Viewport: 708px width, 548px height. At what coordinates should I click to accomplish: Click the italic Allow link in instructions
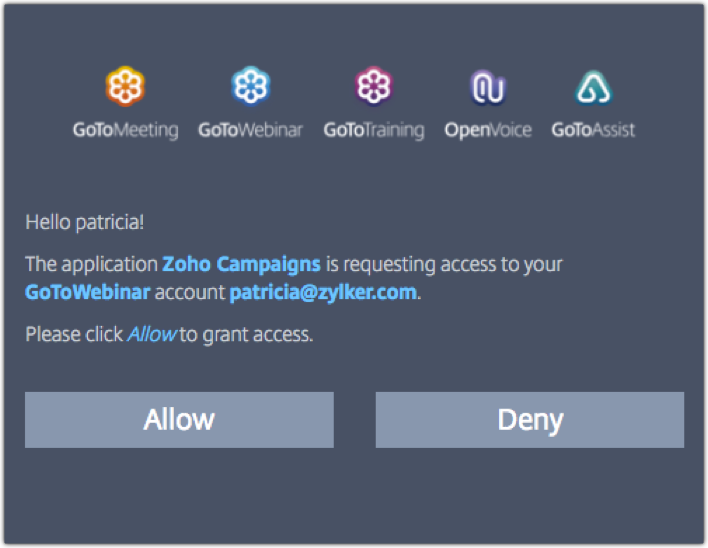coord(151,334)
